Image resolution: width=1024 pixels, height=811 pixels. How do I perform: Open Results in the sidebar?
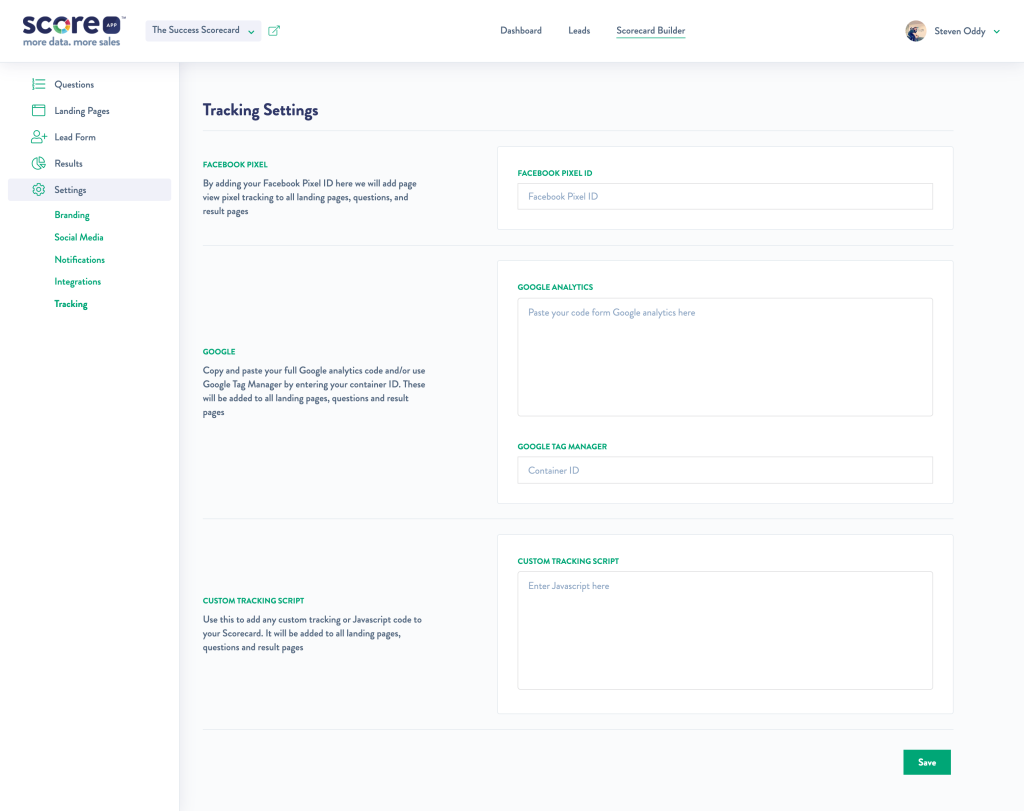(x=68, y=163)
